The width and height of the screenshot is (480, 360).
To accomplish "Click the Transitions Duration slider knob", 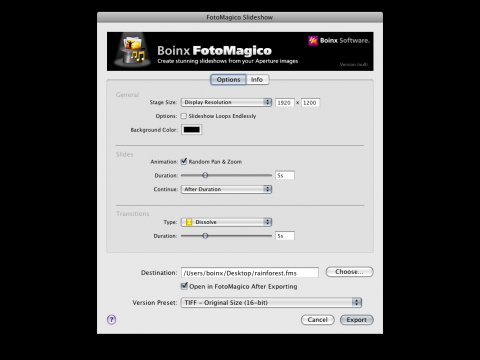I will pos(205,236).
